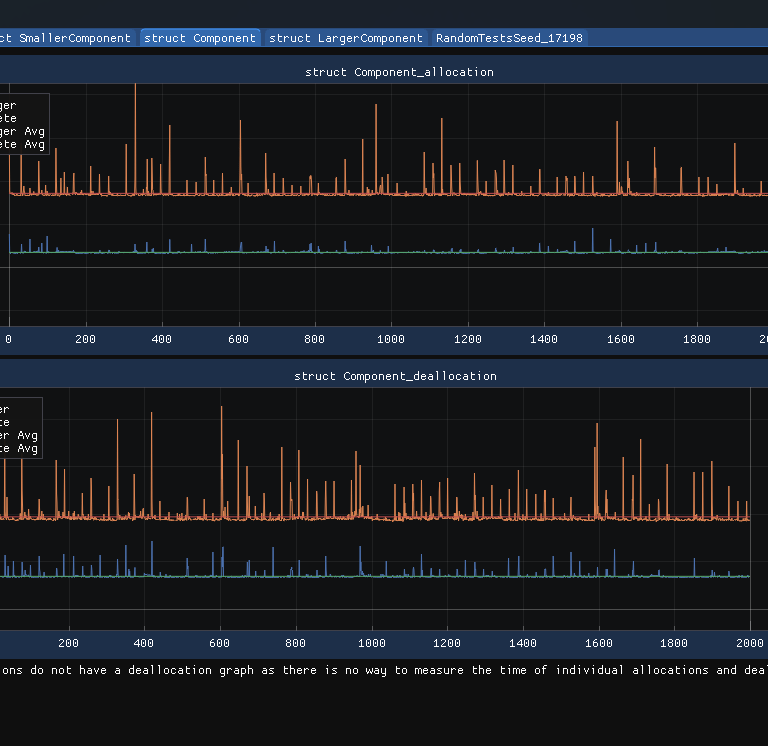Click the 1000 x-axis label under allocation plot
Image resolution: width=768 pixels, height=746 pixels.
(x=390, y=339)
